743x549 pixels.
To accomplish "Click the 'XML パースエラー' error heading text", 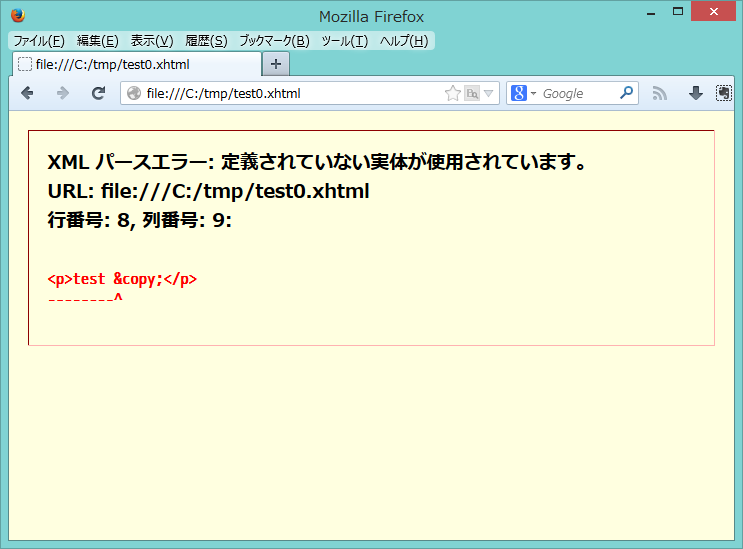I will coord(317,162).
